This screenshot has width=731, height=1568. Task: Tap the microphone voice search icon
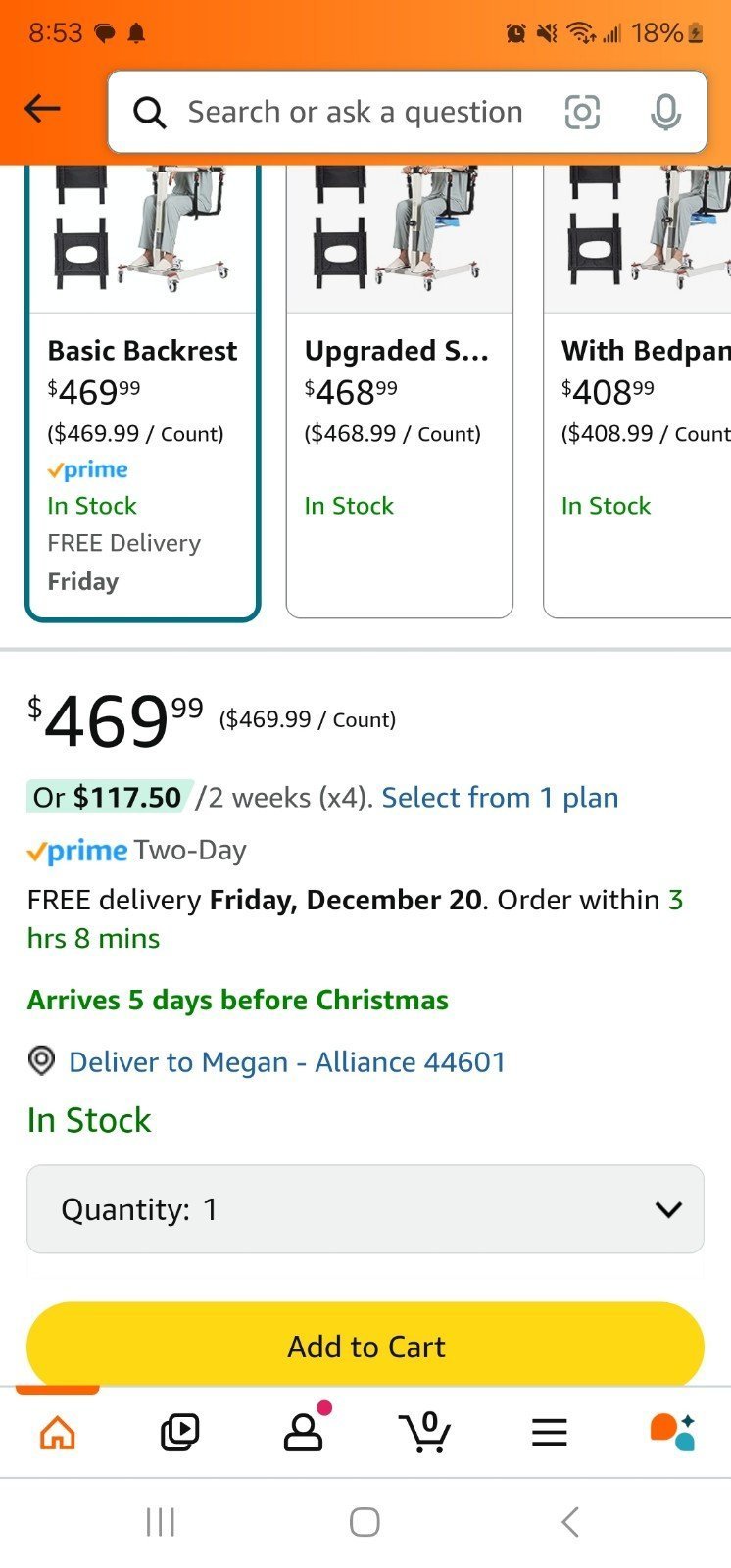(x=665, y=113)
